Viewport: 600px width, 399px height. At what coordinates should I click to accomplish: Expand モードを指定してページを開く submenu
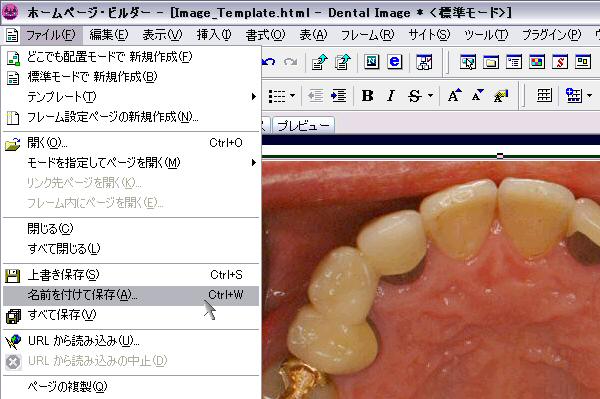(x=130, y=163)
